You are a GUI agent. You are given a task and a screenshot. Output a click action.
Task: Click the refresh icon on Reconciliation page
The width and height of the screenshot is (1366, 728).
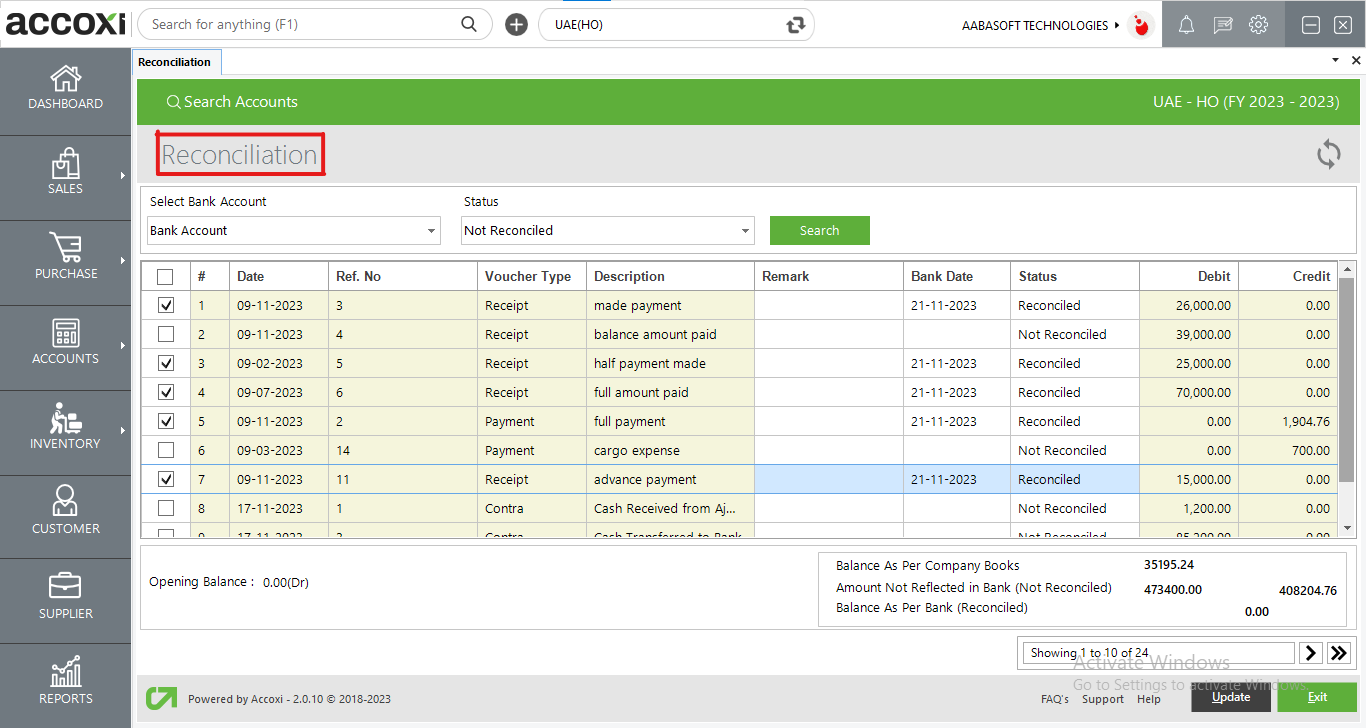(x=1328, y=155)
